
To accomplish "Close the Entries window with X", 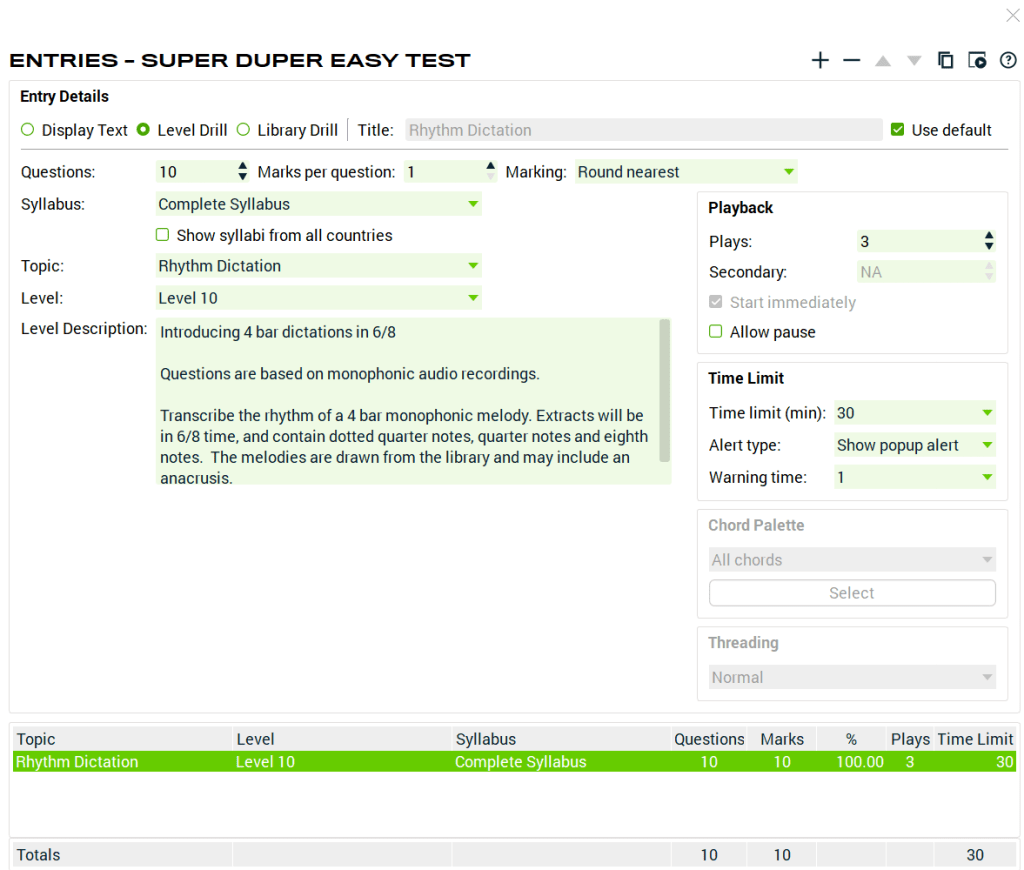I will coord(1012,15).
